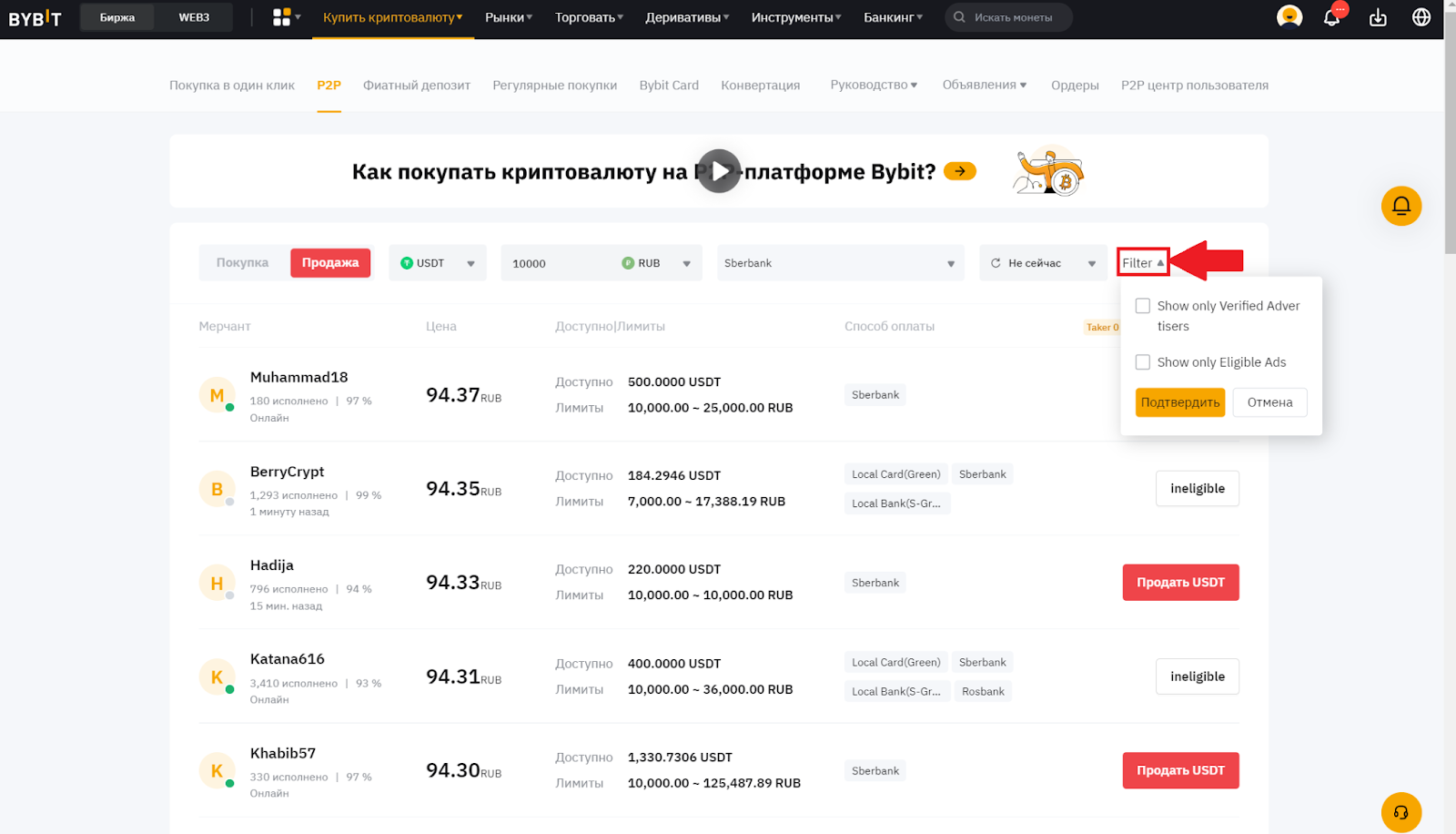Open P2P центр пользователя tab

click(1195, 85)
